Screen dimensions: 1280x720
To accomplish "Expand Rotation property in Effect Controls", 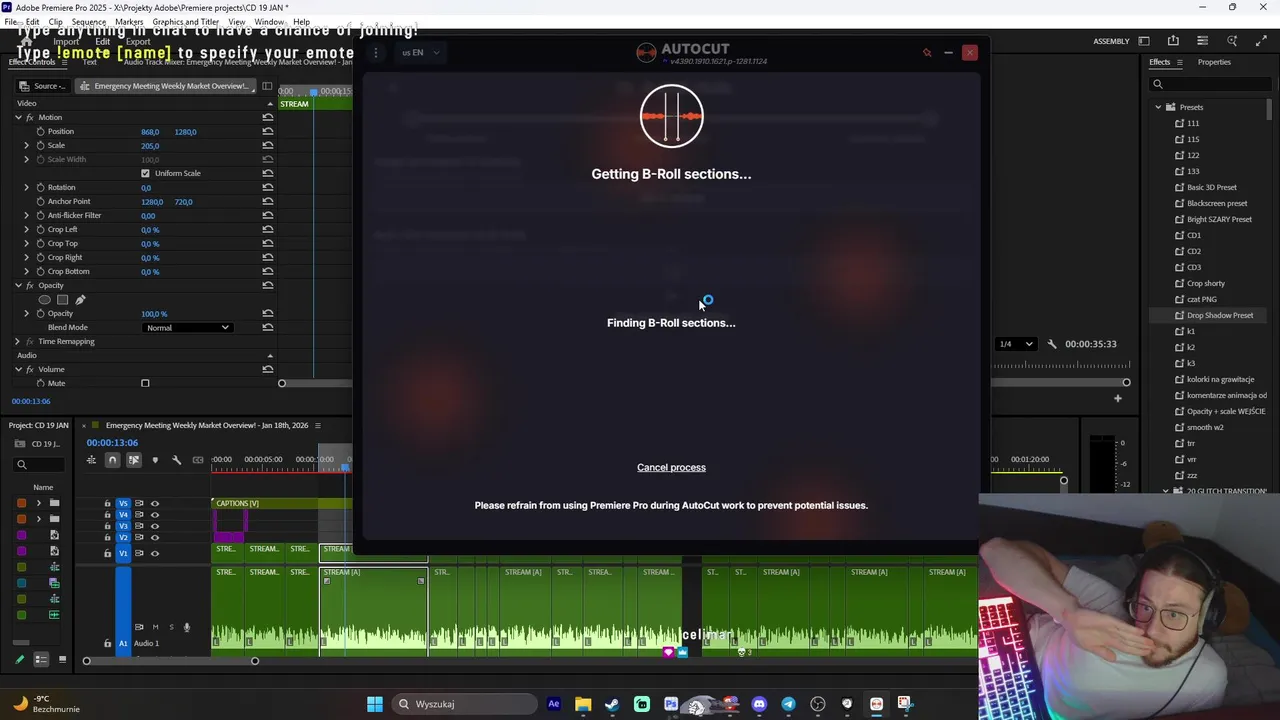I will (27, 187).
